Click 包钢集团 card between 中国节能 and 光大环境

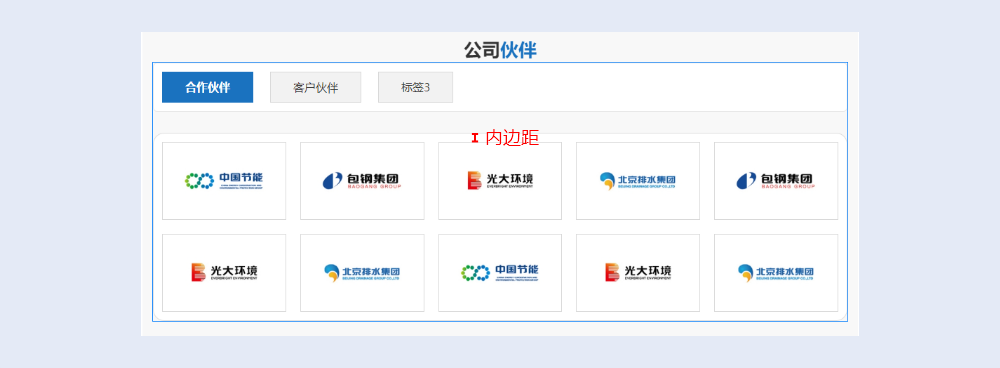[x=362, y=181]
